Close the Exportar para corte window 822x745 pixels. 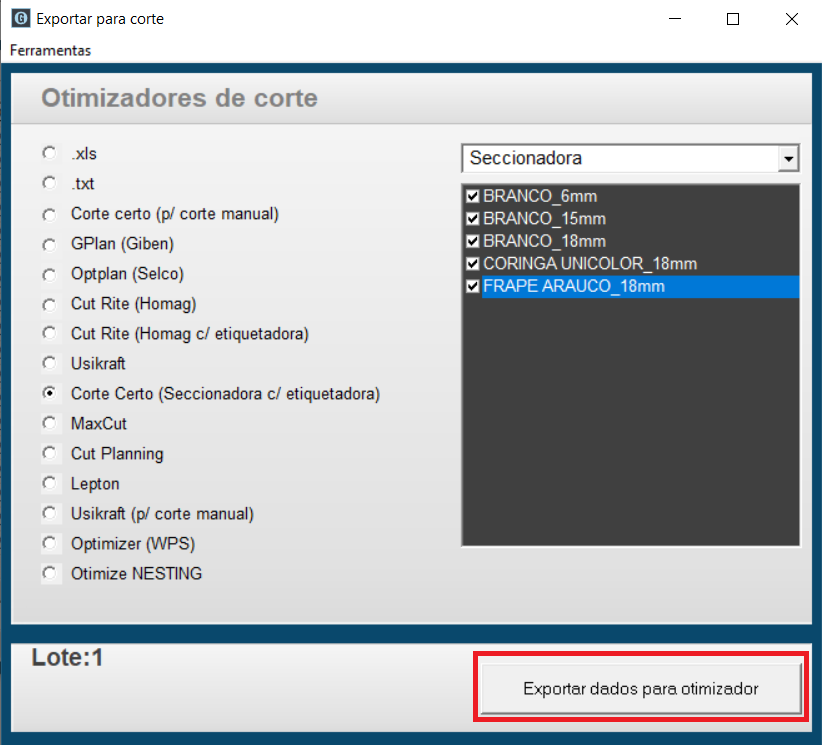point(792,19)
